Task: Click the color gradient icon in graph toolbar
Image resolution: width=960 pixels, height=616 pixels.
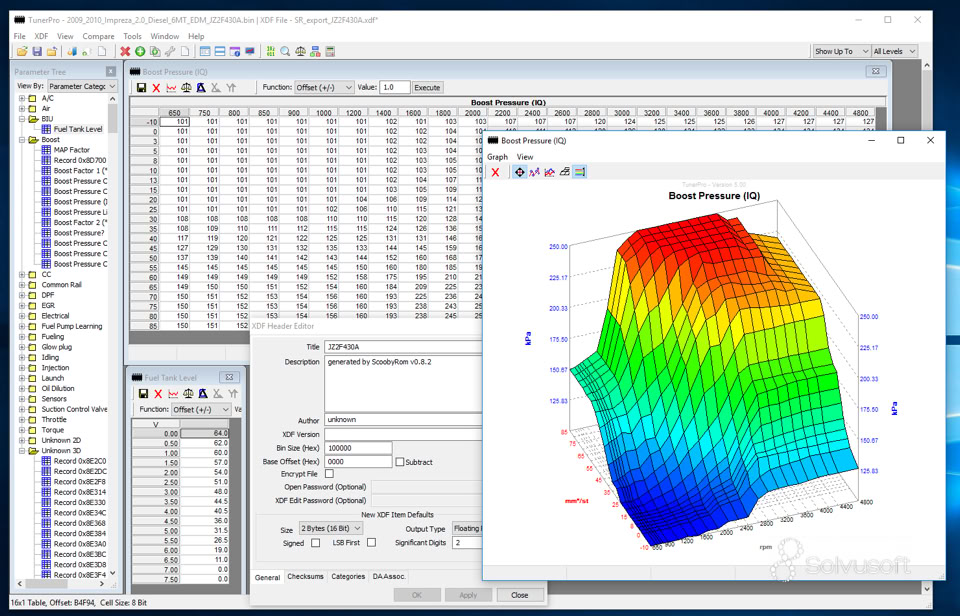Action: pos(580,172)
